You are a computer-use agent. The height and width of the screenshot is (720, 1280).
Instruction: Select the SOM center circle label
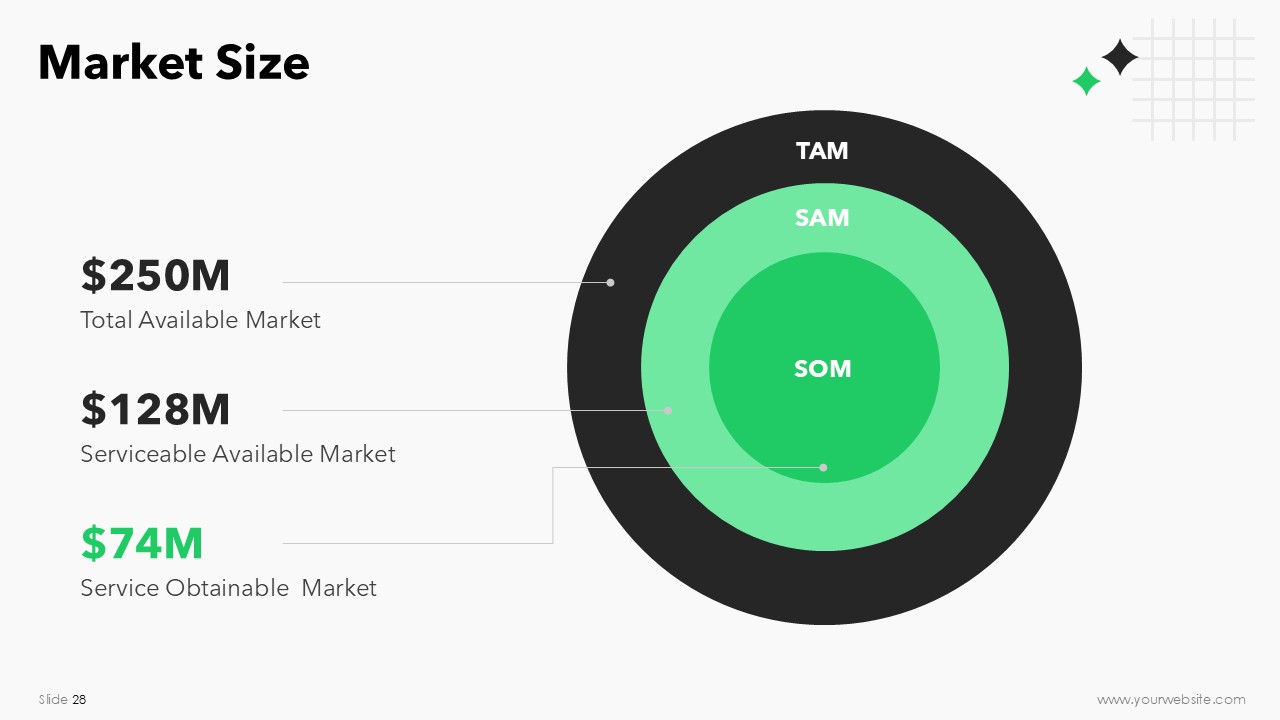click(823, 369)
